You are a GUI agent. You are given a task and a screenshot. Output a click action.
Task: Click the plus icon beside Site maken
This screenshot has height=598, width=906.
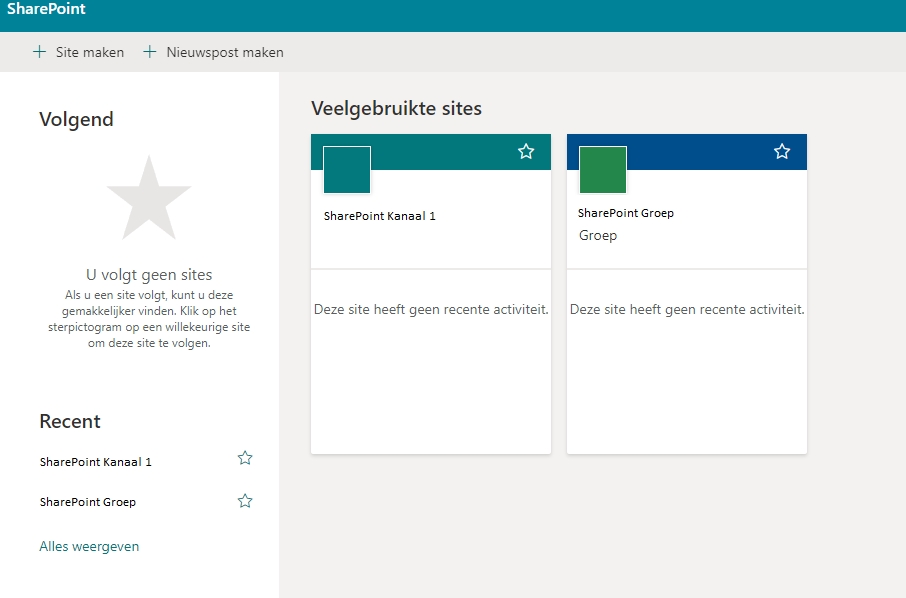39,52
